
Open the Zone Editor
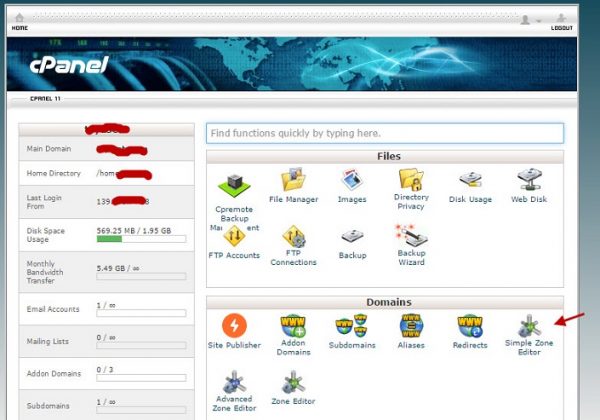293,382
